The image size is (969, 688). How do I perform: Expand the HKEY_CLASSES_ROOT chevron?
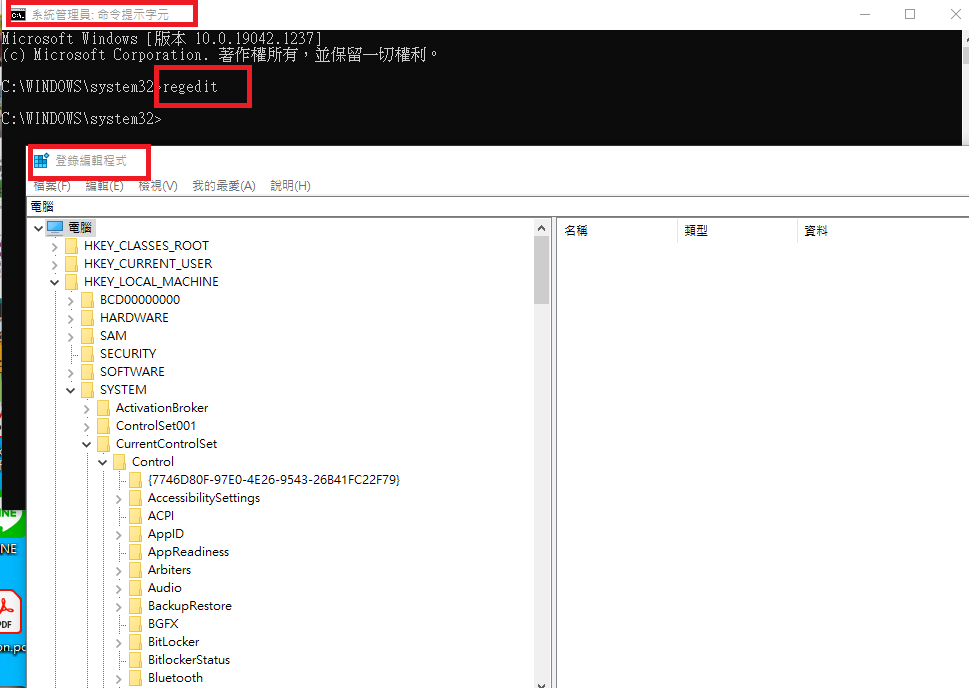click(54, 247)
